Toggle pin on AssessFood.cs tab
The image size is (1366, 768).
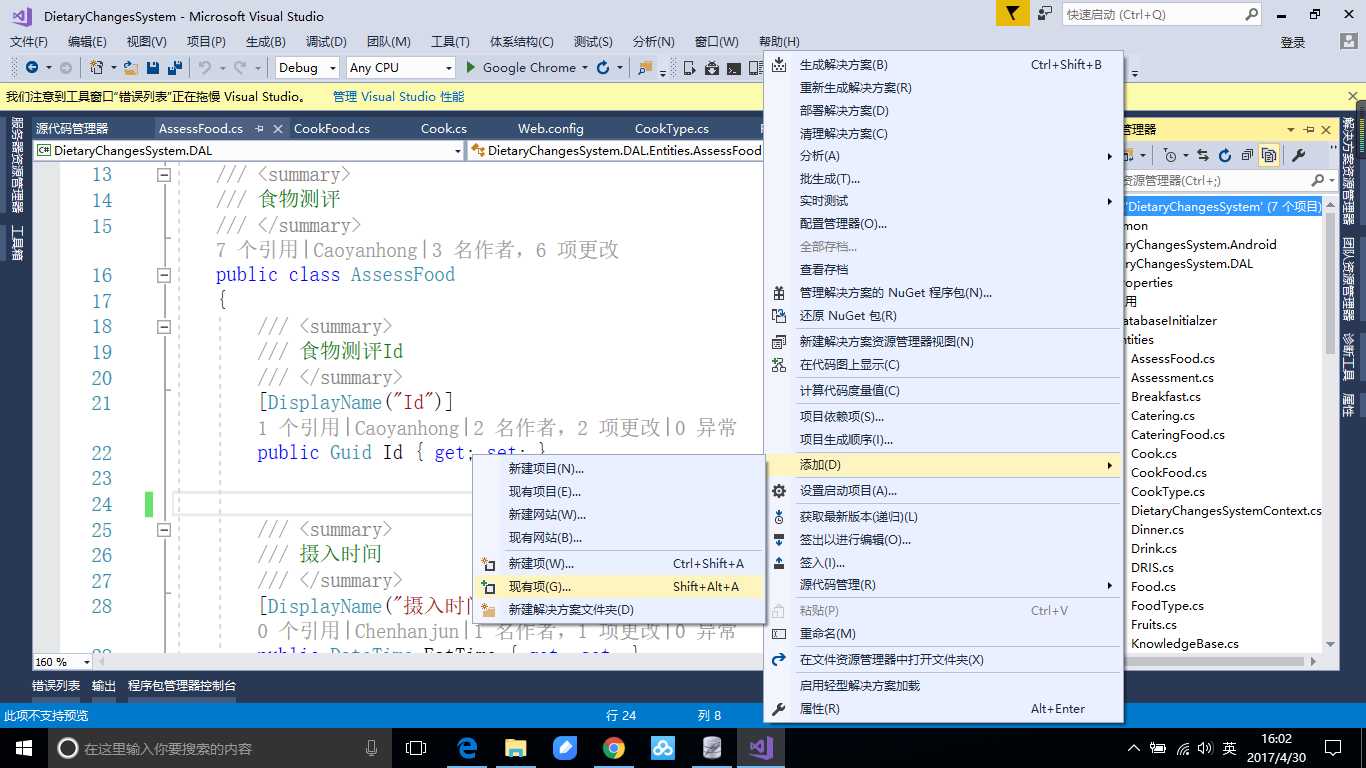click(x=260, y=128)
